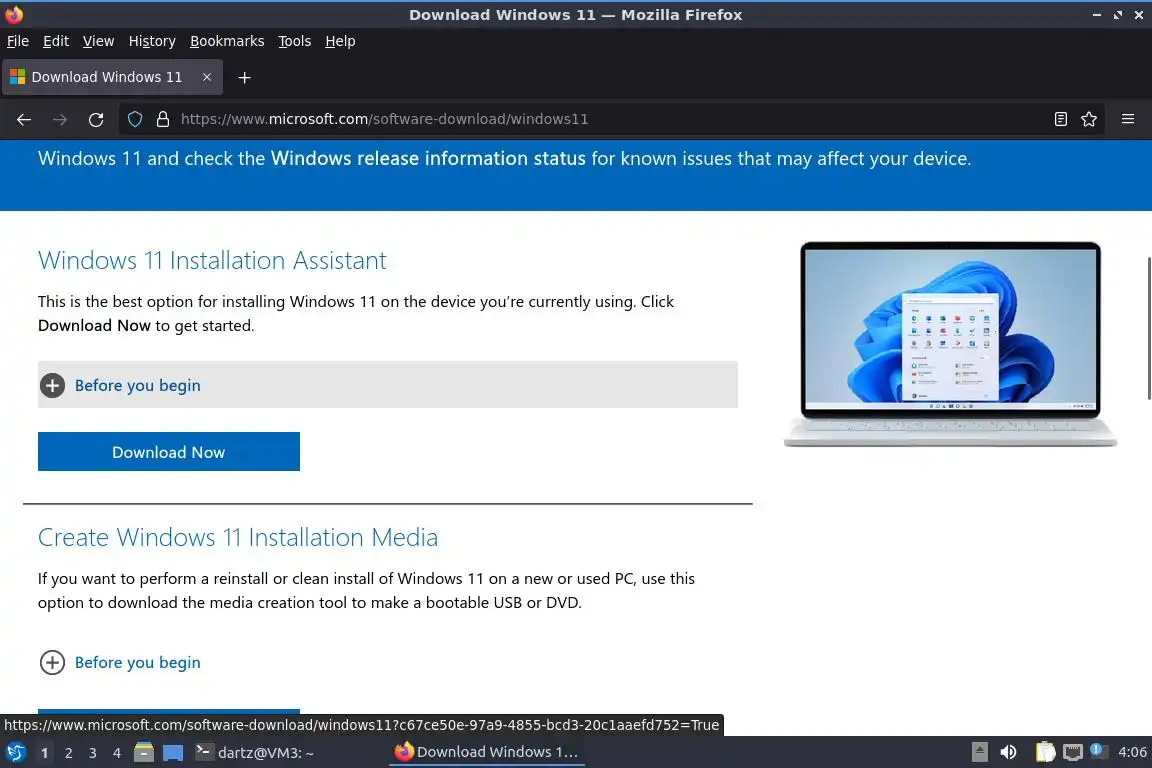Screen dimensions: 1152x768
Task: Switch to workspace 2
Action: point(68,753)
